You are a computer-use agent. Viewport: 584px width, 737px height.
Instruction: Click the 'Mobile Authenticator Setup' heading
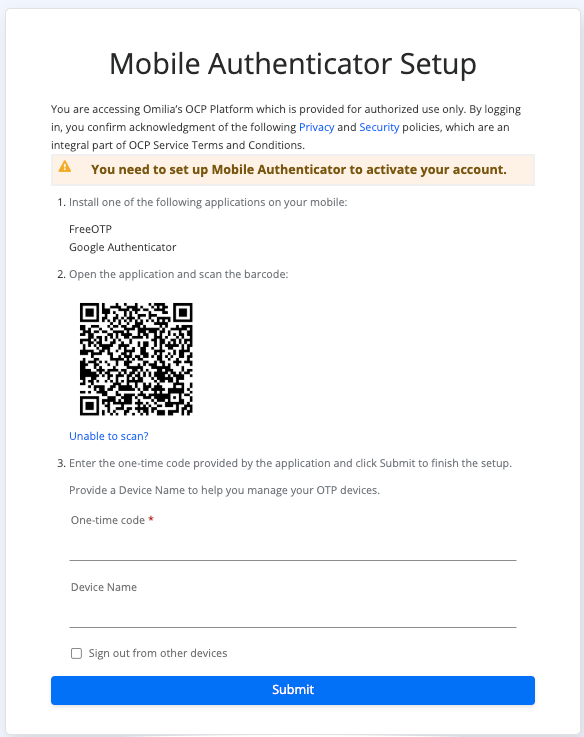(x=292, y=63)
